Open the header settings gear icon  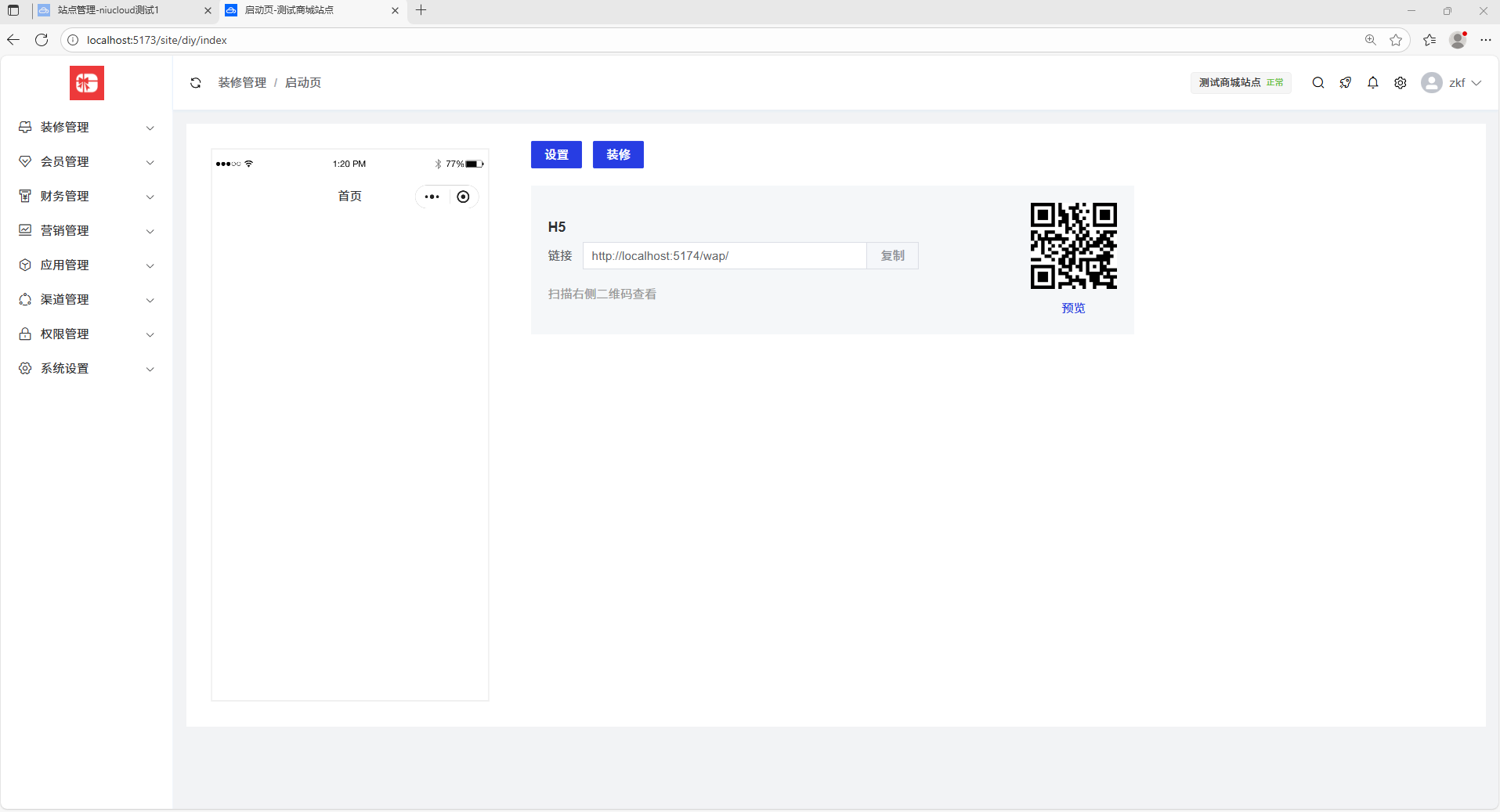pyautogui.click(x=1401, y=83)
